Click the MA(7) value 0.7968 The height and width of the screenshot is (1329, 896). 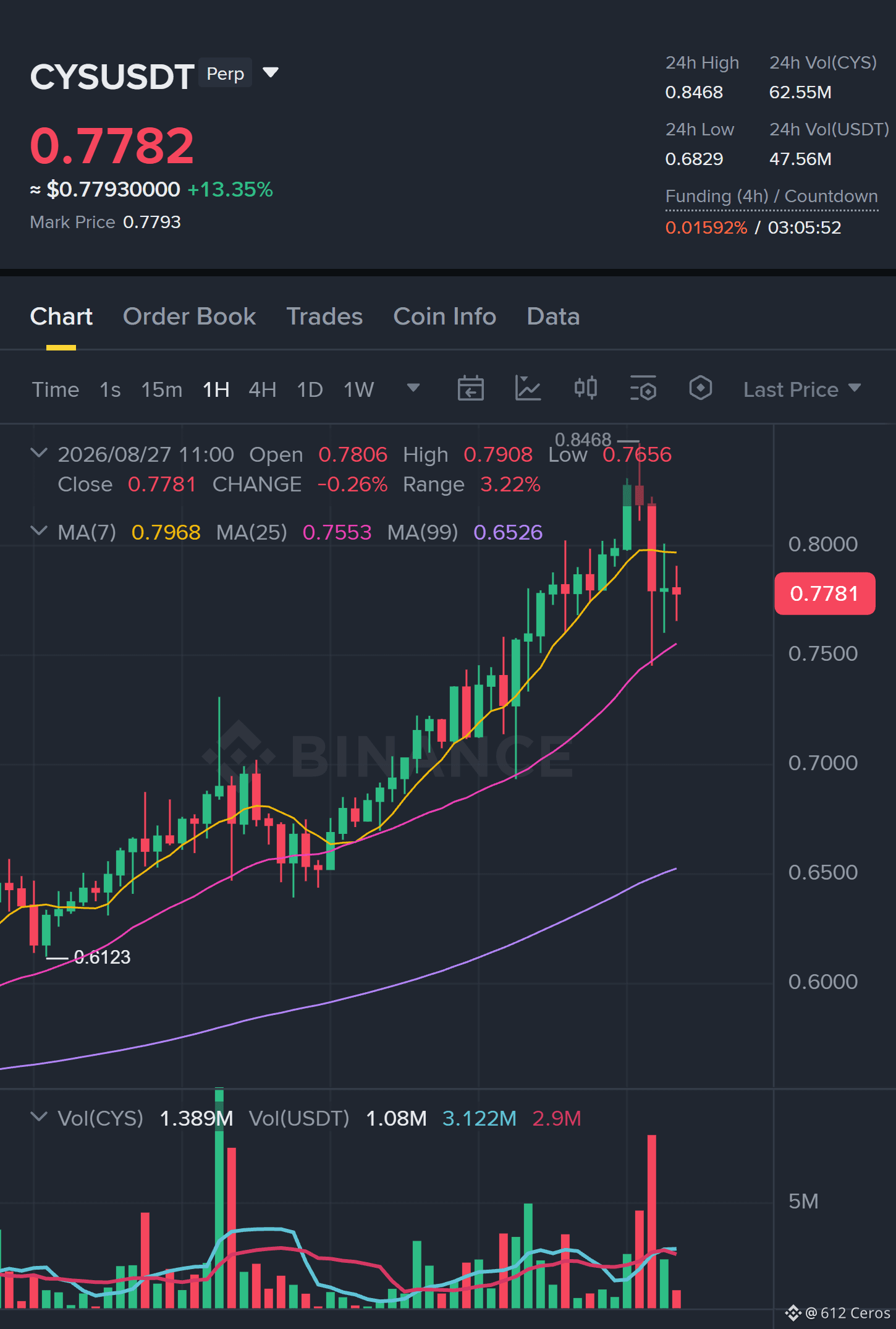(x=166, y=532)
